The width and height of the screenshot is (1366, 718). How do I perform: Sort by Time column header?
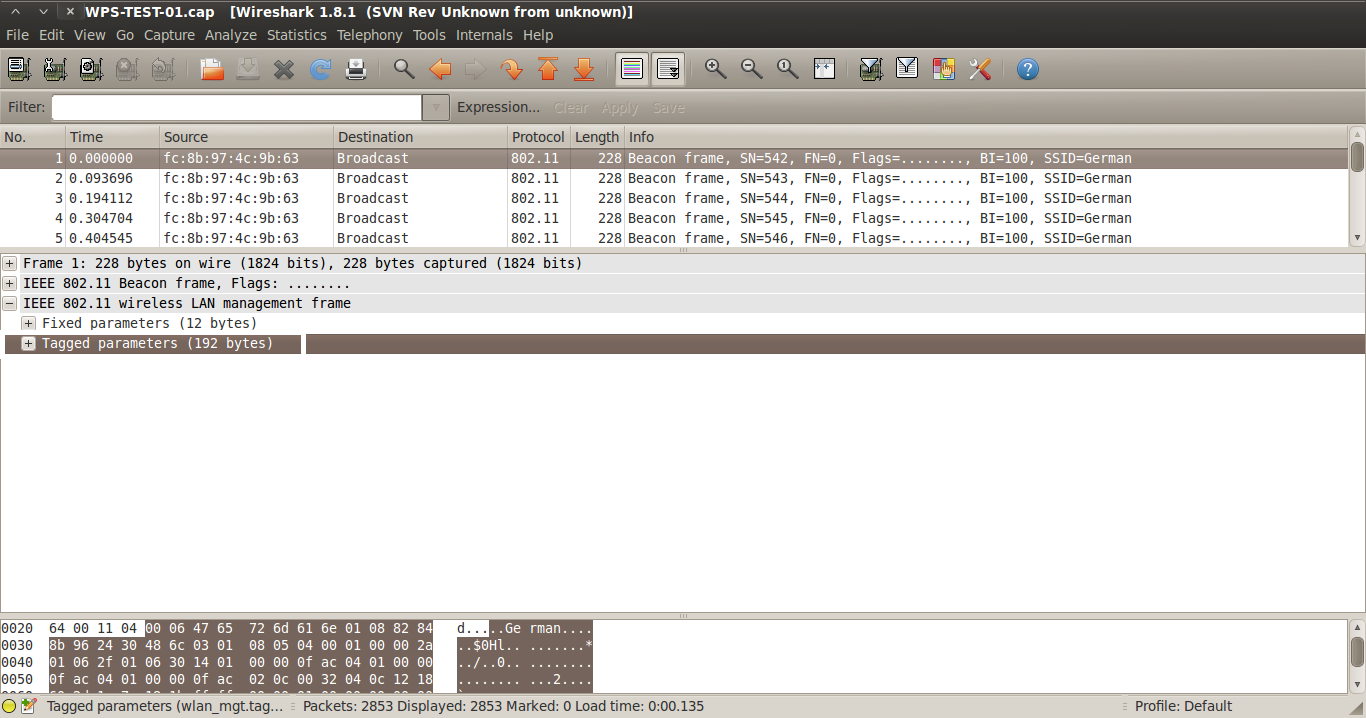point(113,137)
